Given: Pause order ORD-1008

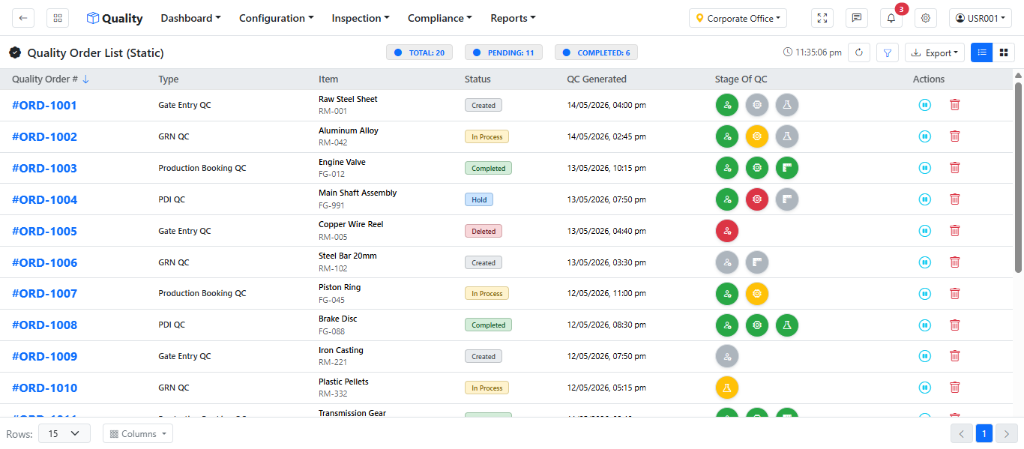Looking at the screenshot, I should click(x=924, y=324).
